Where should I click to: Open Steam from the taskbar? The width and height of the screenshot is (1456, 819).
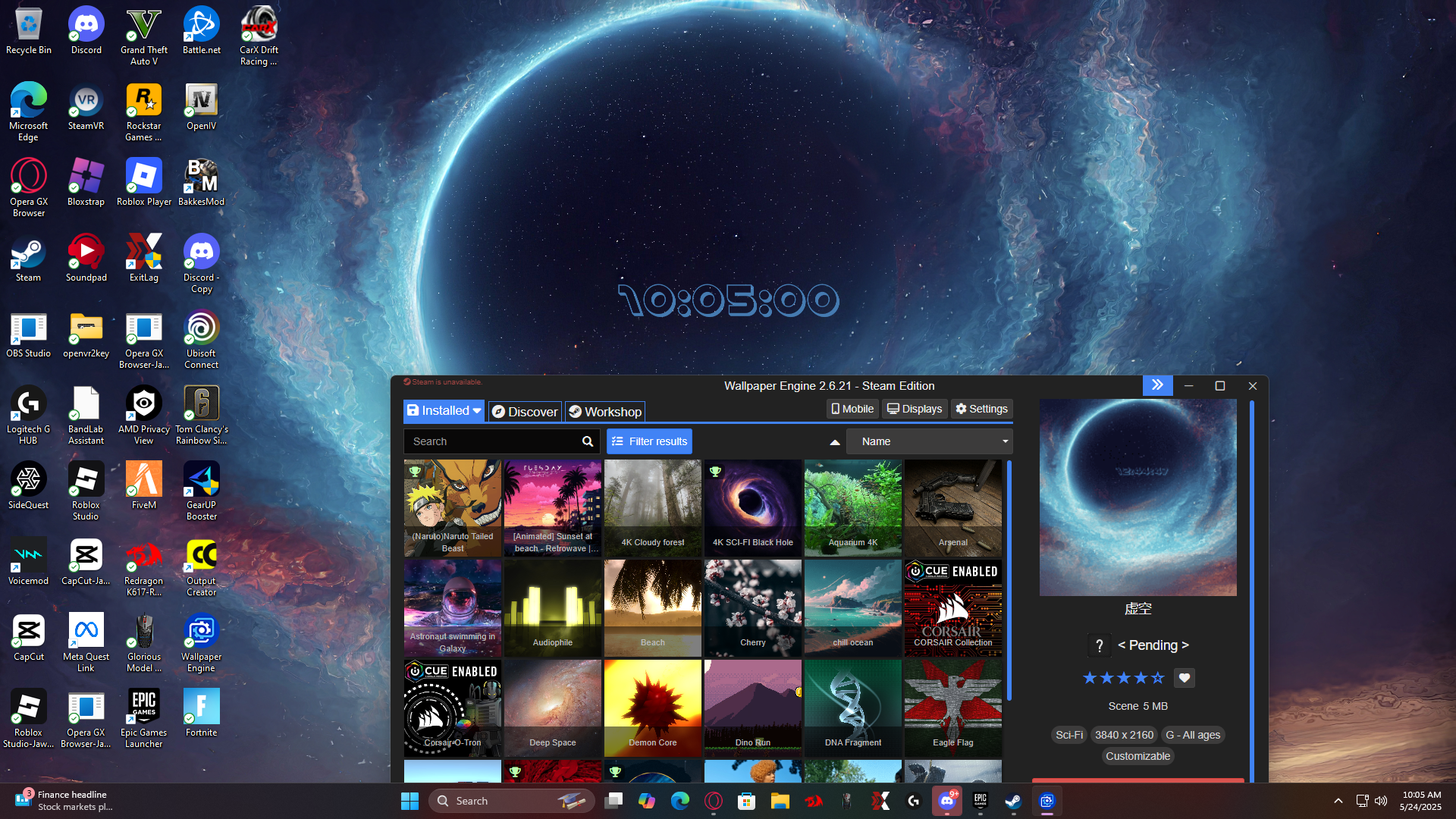tap(1013, 801)
